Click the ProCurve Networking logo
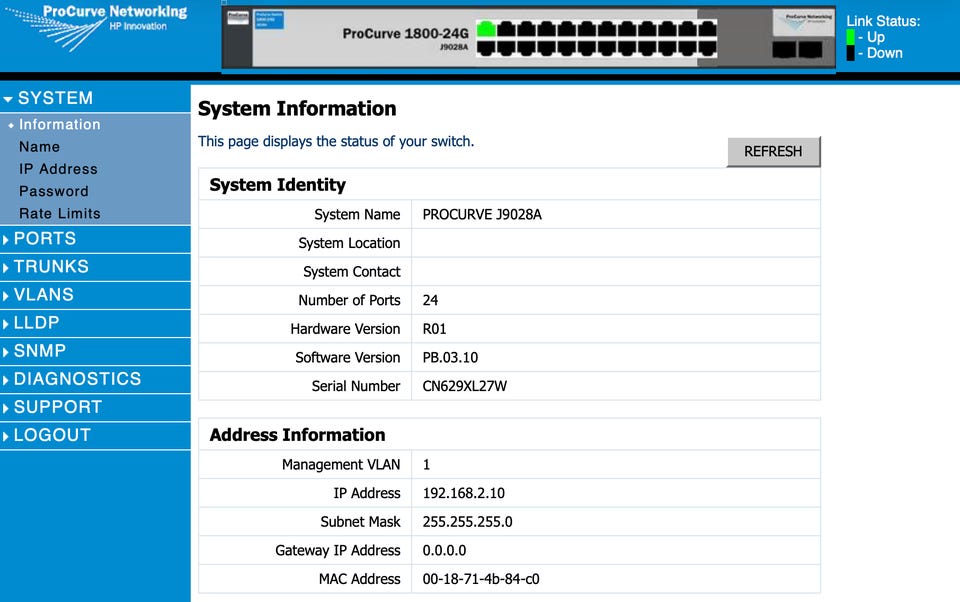960x602 pixels. click(x=98, y=27)
